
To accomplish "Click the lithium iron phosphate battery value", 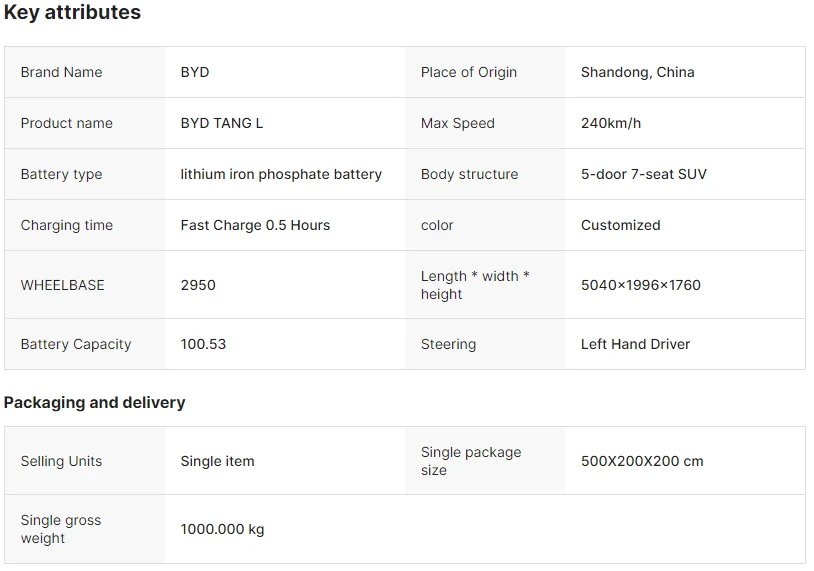I will [281, 174].
